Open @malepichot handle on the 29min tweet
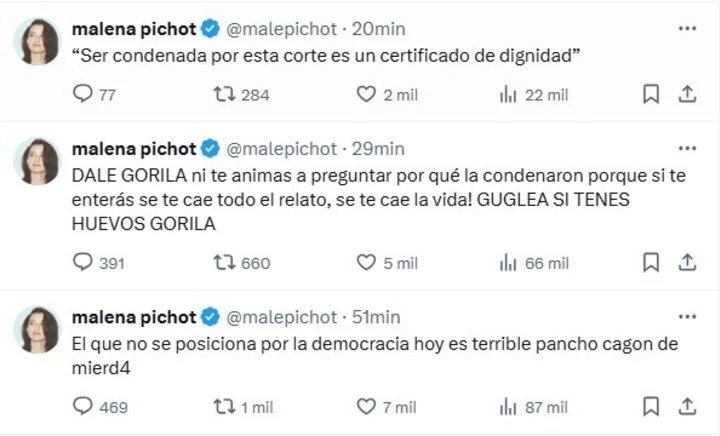The image size is (720, 436). [282, 149]
